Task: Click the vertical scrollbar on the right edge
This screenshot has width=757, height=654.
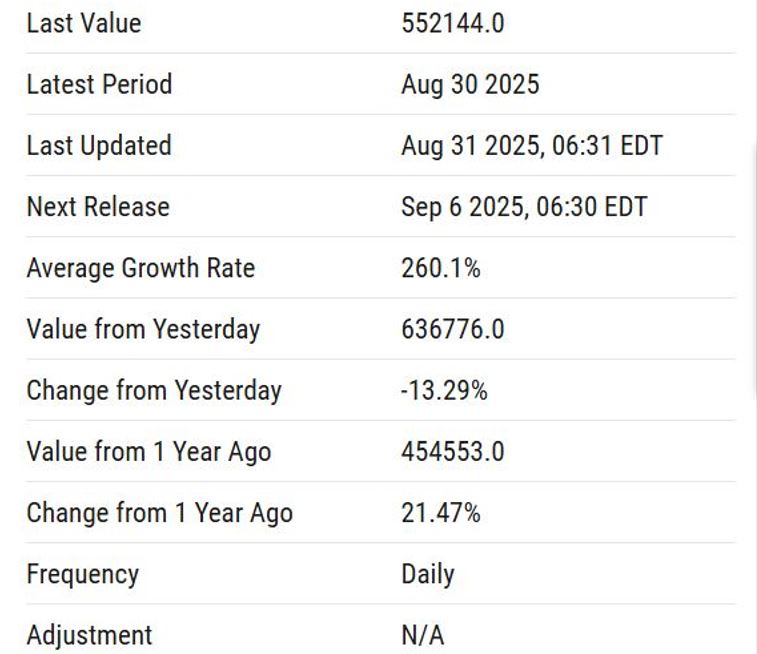Action: [x=753, y=270]
